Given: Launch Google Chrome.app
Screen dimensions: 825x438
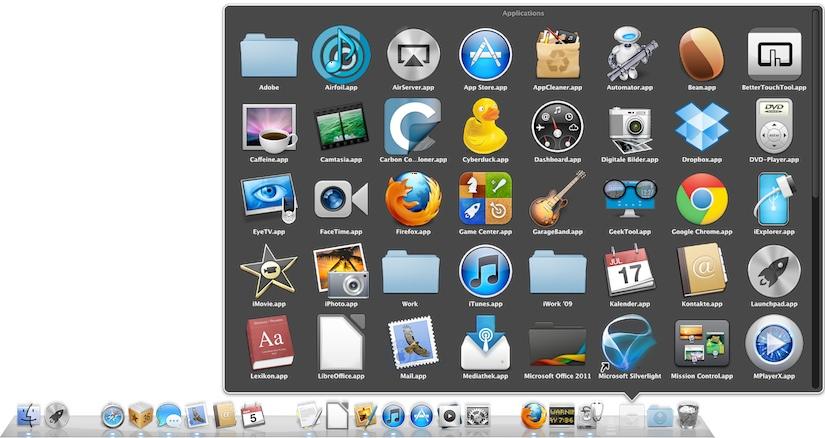Looking at the screenshot, I should [701, 200].
